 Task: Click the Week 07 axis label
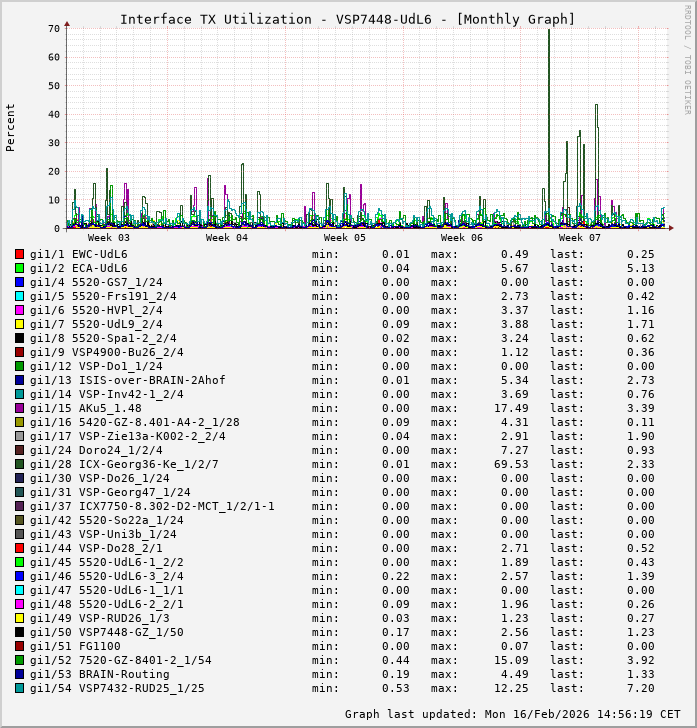579,238
